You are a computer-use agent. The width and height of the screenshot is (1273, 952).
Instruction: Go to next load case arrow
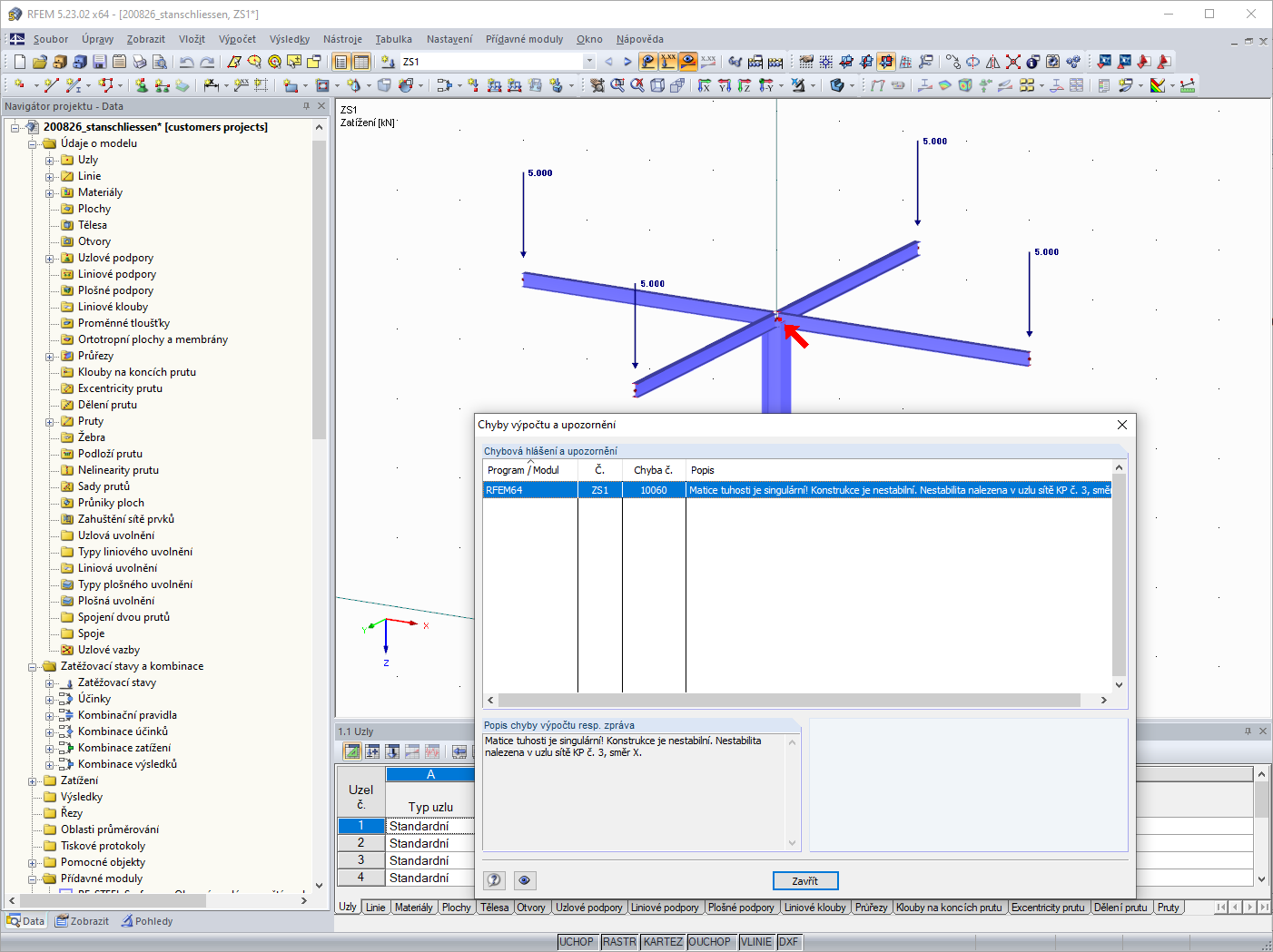point(627,62)
